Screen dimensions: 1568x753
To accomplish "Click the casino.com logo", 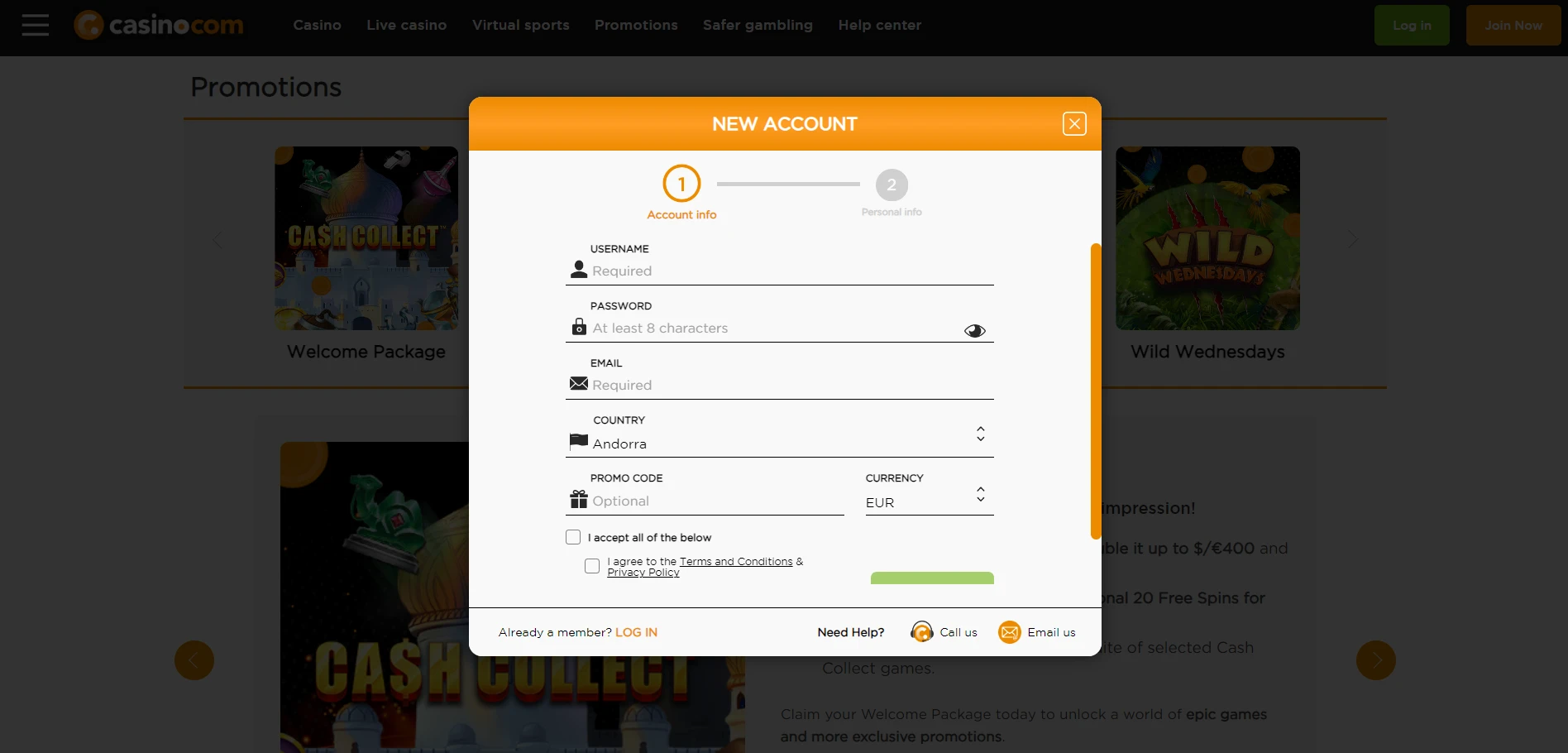I will [x=159, y=25].
